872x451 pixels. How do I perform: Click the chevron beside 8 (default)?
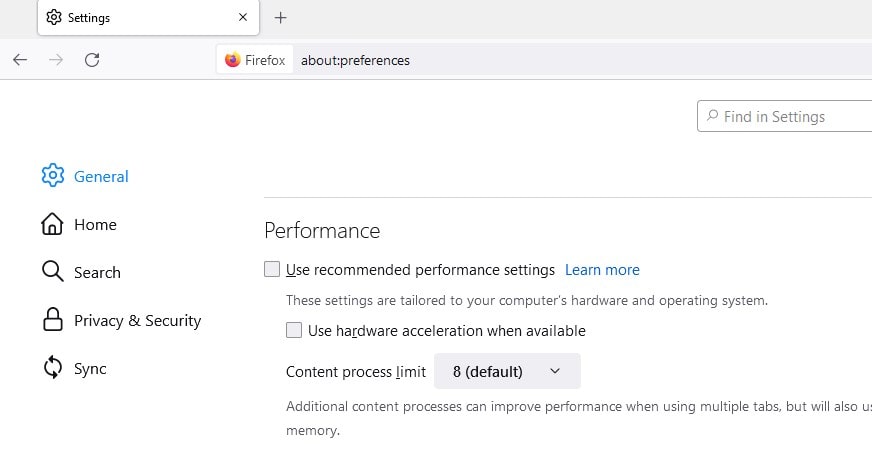[x=556, y=371]
